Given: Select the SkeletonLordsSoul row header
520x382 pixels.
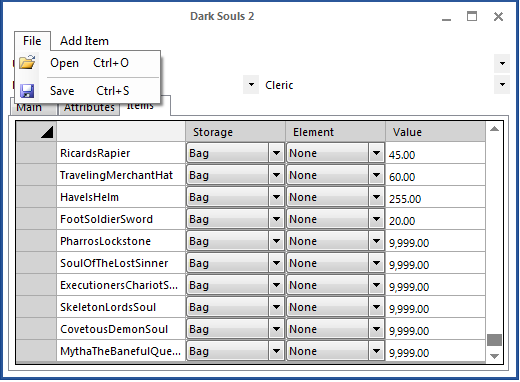Looking at the screenshot, I should (x=36, y=307).
